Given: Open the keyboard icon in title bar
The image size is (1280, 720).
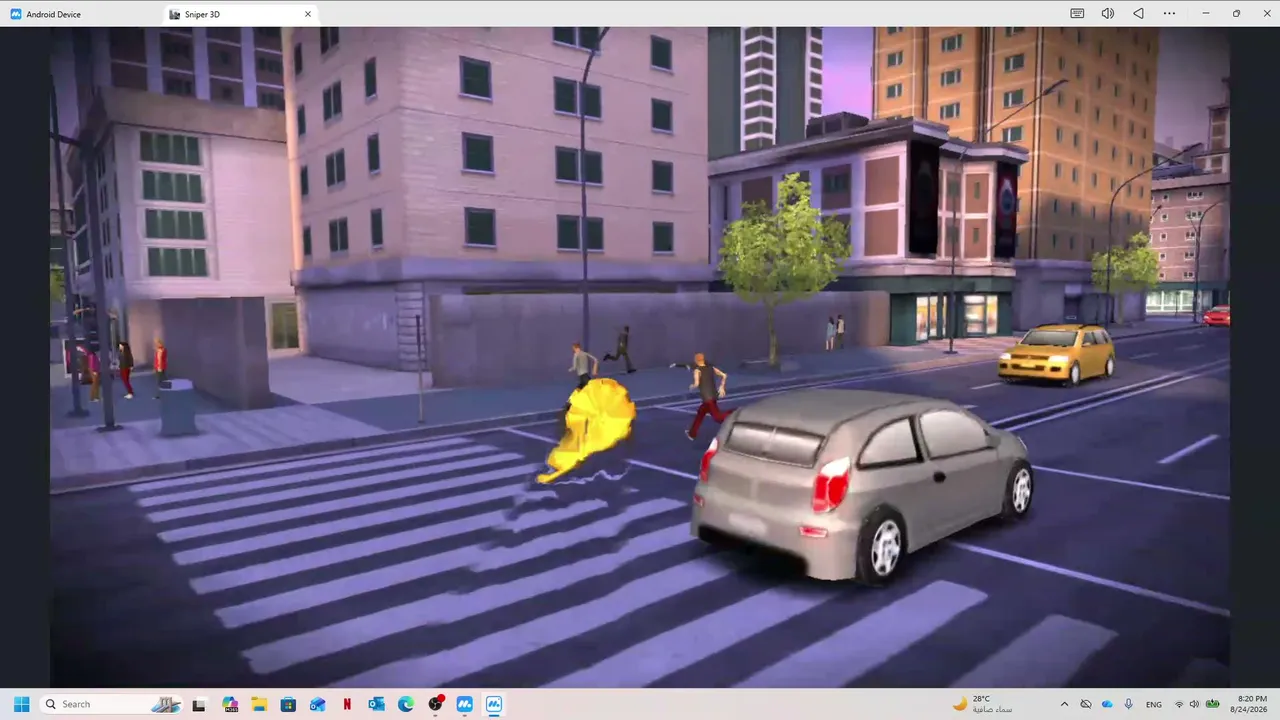Looking at the screenshot, I should pyautogui.click(x=1077, y=14).
